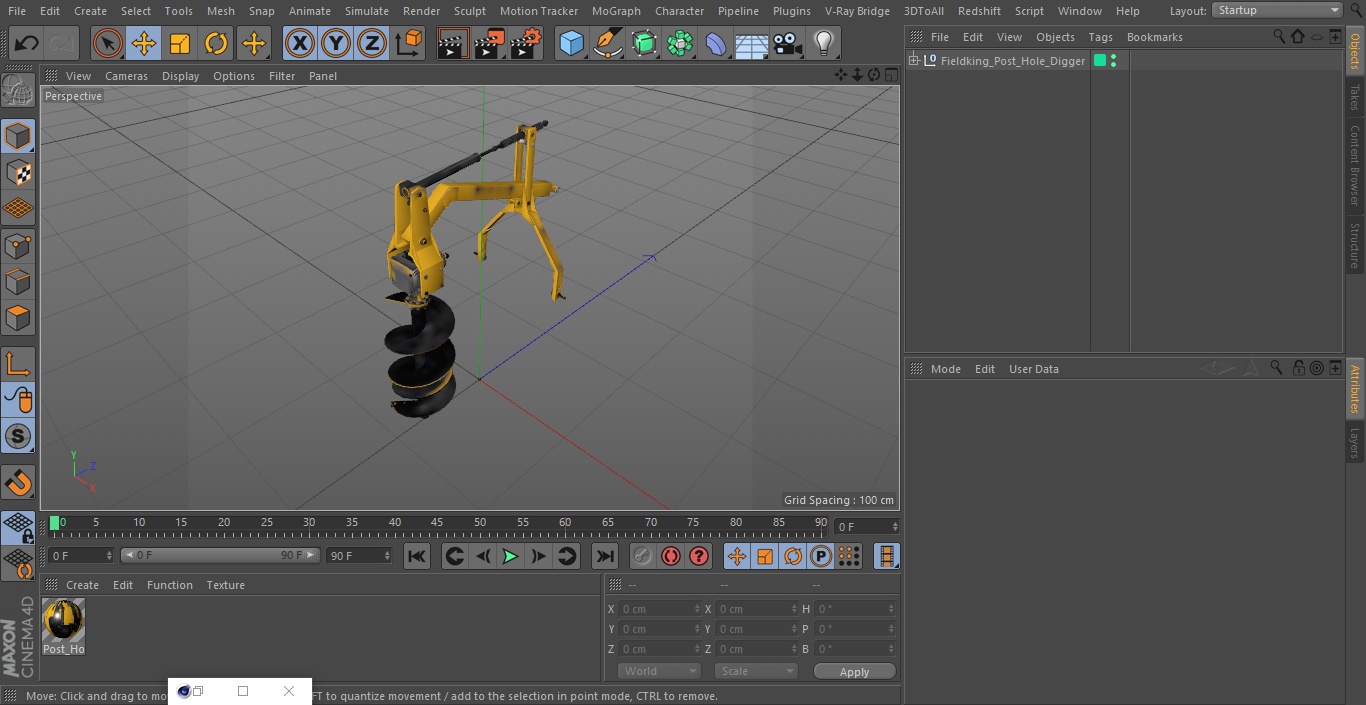Toggle Position keyframe recording
1366x705 pixels.
tap(737, 556)
